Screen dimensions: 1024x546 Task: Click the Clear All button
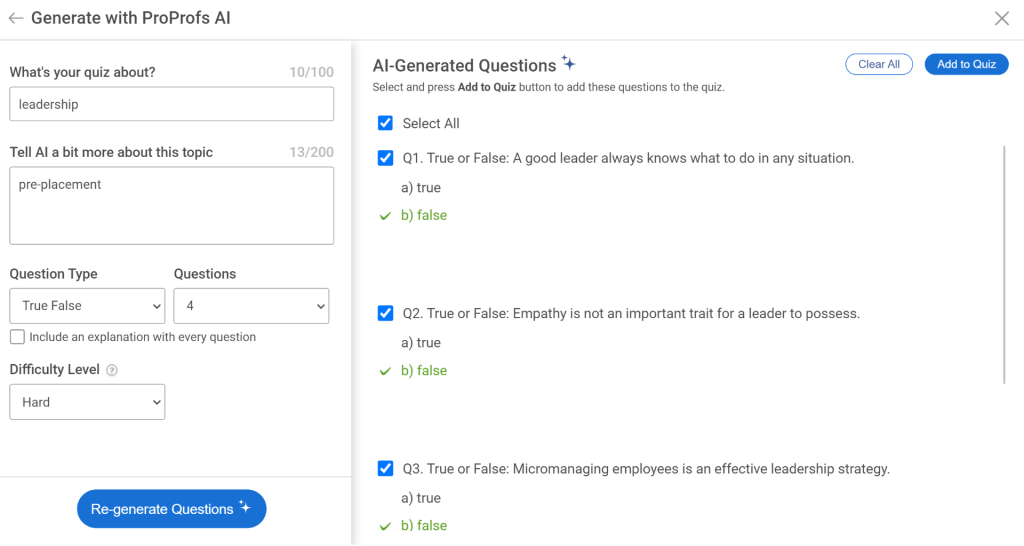tap(879, 64)
